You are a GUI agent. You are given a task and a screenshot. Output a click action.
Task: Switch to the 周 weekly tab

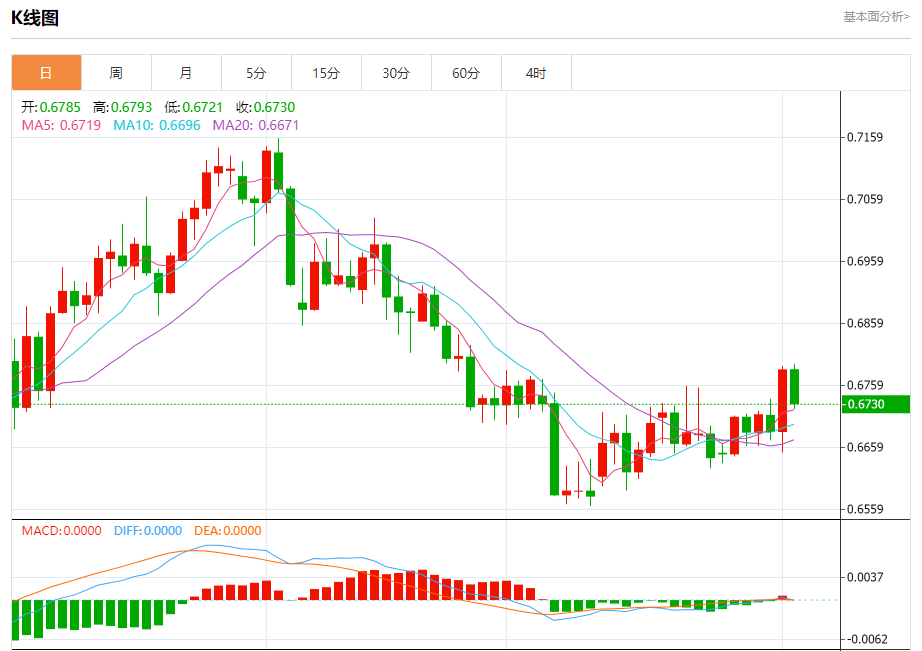(x=116, y=73)
